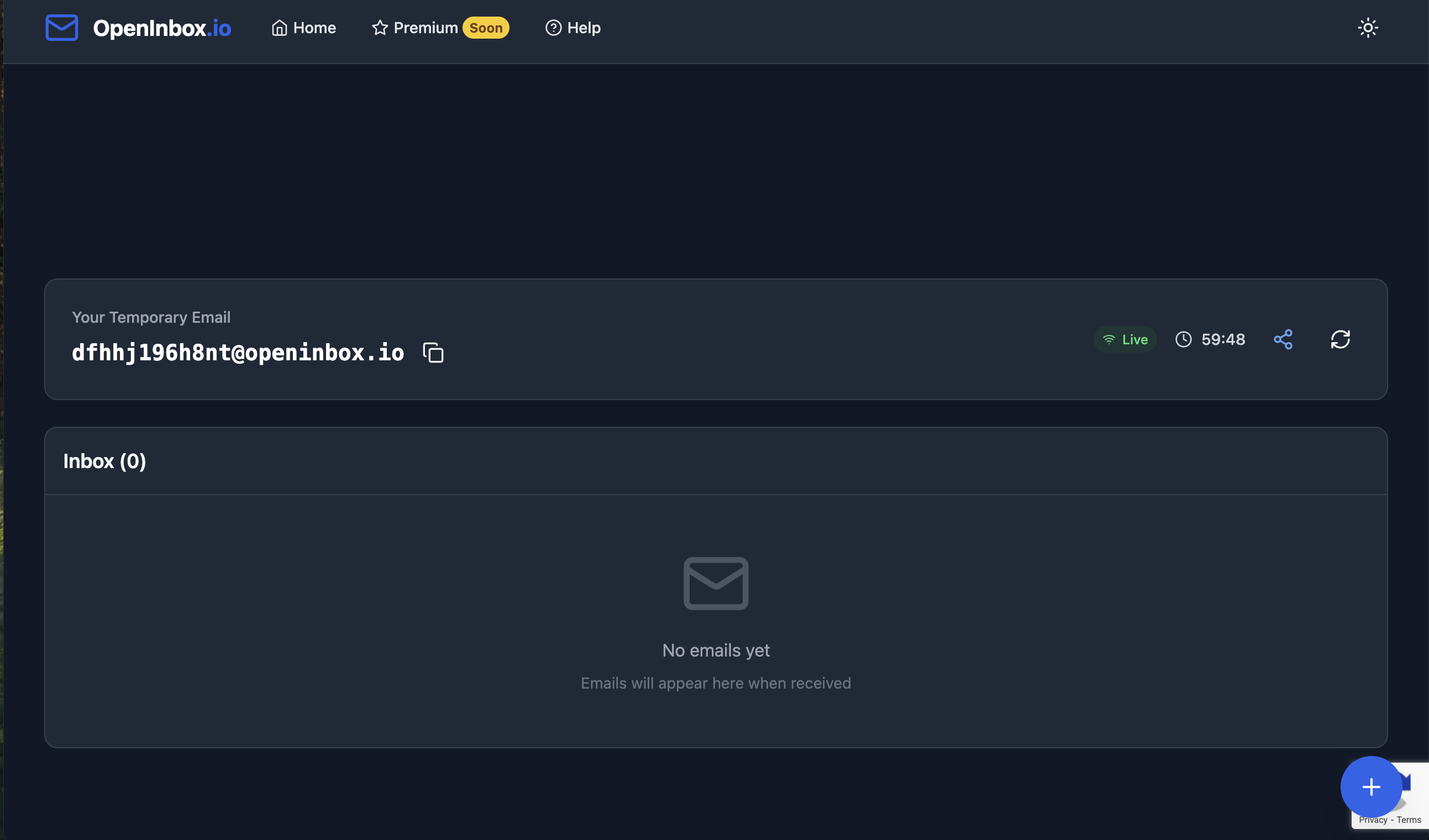Copy the temporary email address
The width and height of the screenshot is (1429, 840).
pos(432,353)
